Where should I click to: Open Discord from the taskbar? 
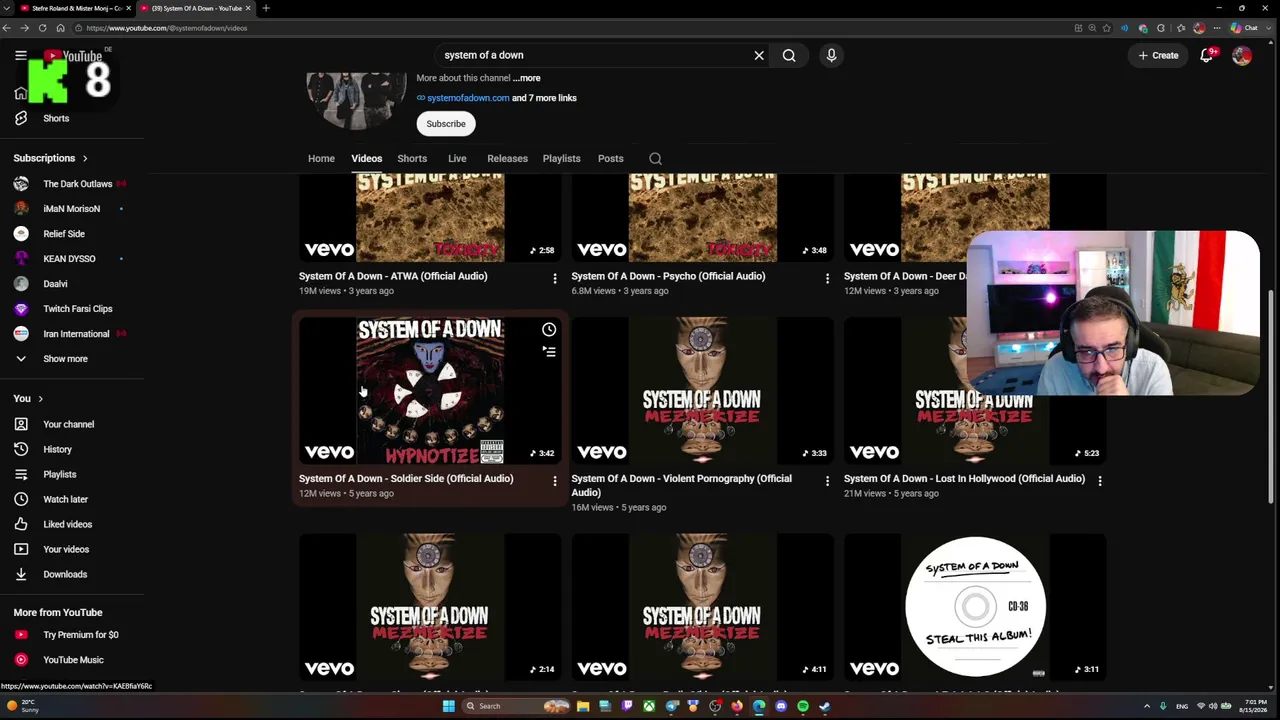(x=781, y=706)
